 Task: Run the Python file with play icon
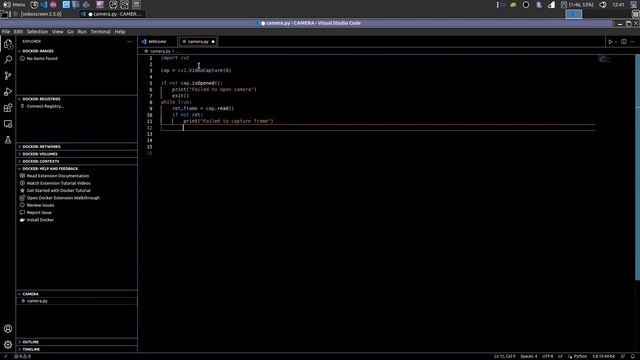click(x=610, y=42)
